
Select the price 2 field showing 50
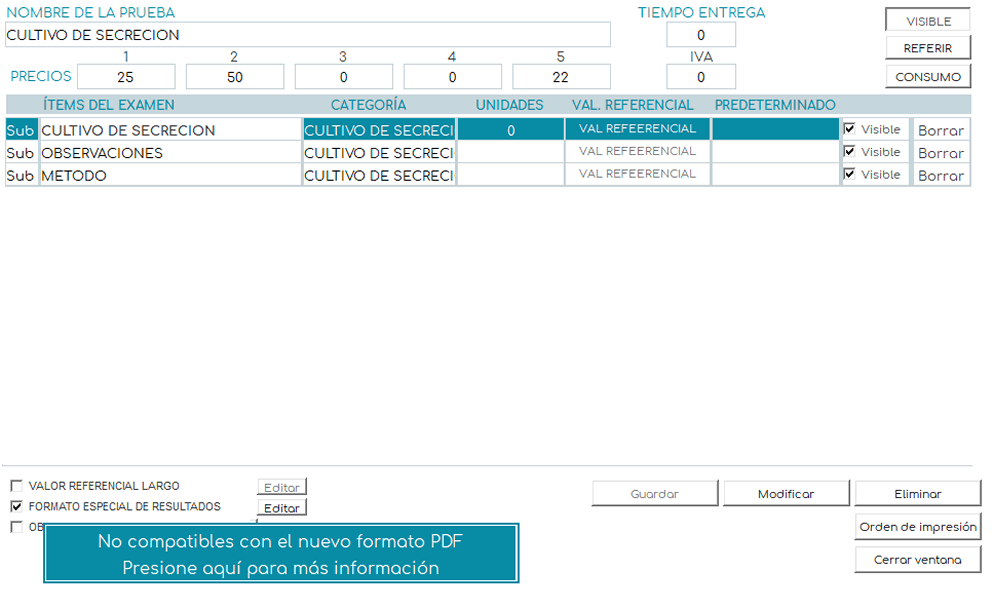point(234,77)
